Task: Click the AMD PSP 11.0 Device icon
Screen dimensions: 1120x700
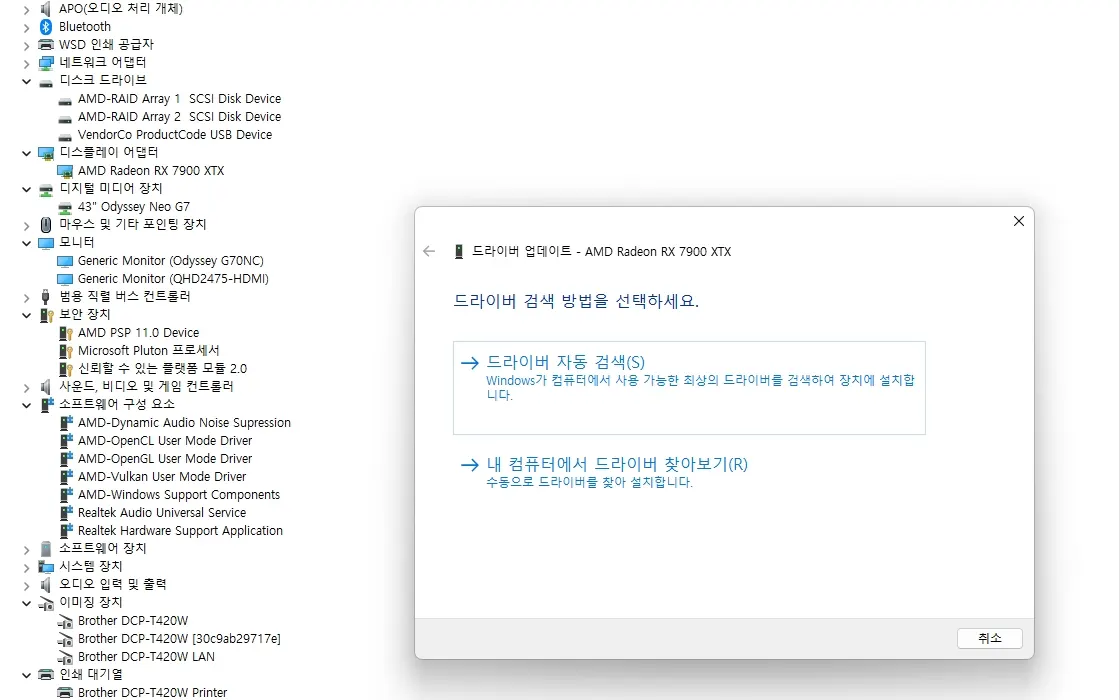Action: click(65, 333)
